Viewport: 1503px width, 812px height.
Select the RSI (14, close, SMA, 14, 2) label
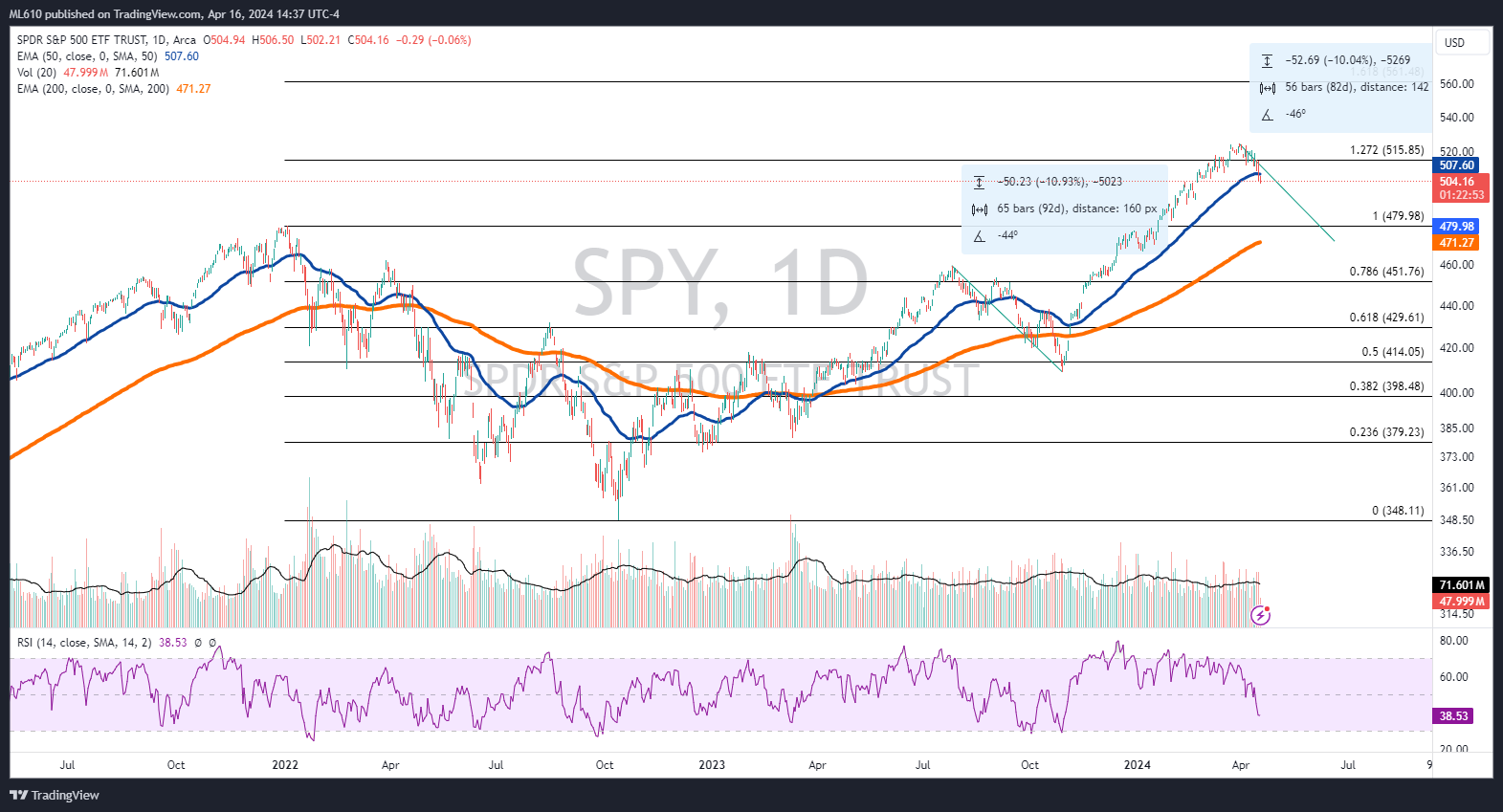click(x=84, y=643)
